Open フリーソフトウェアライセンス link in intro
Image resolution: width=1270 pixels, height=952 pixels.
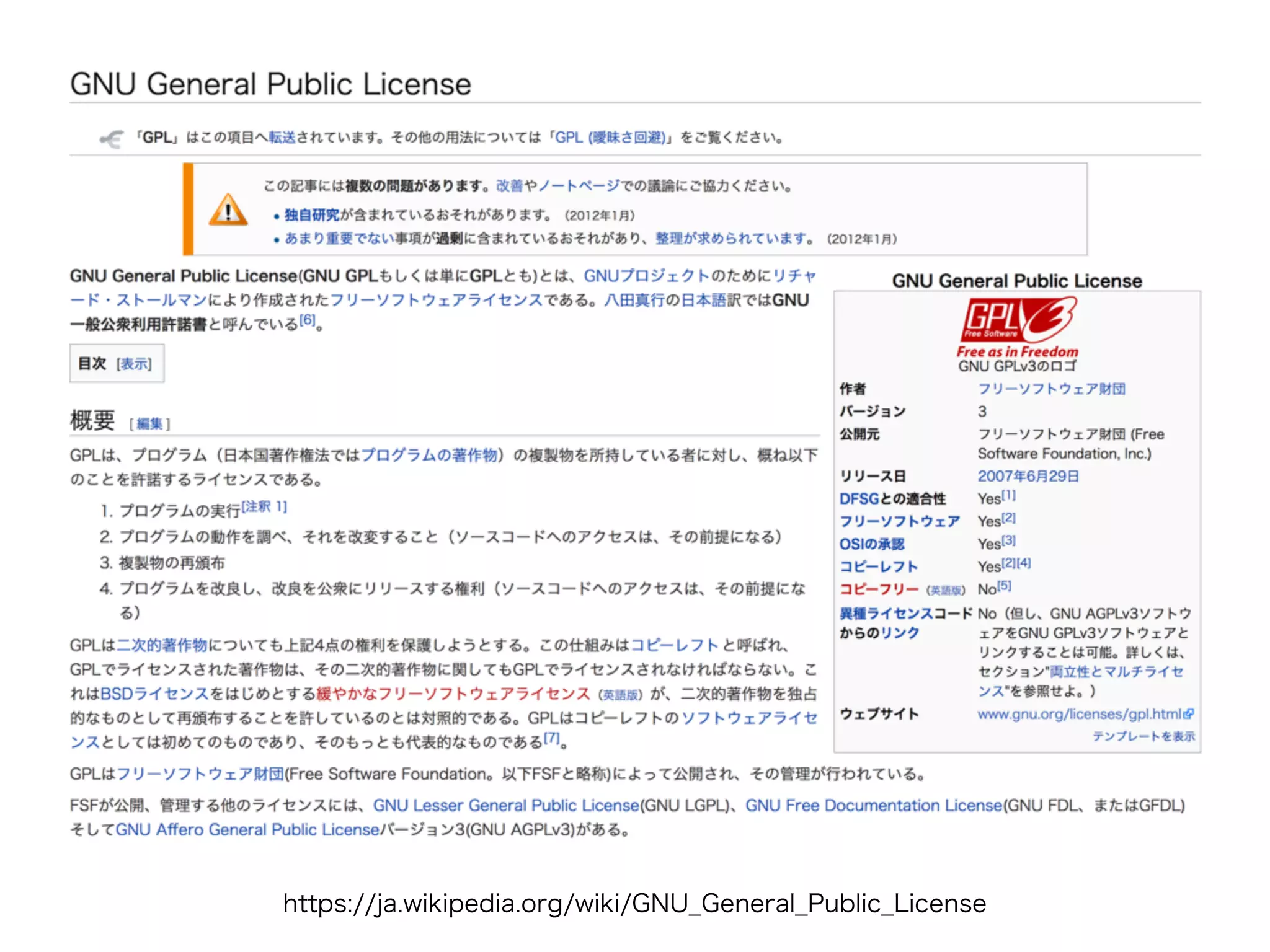[437, 300]
